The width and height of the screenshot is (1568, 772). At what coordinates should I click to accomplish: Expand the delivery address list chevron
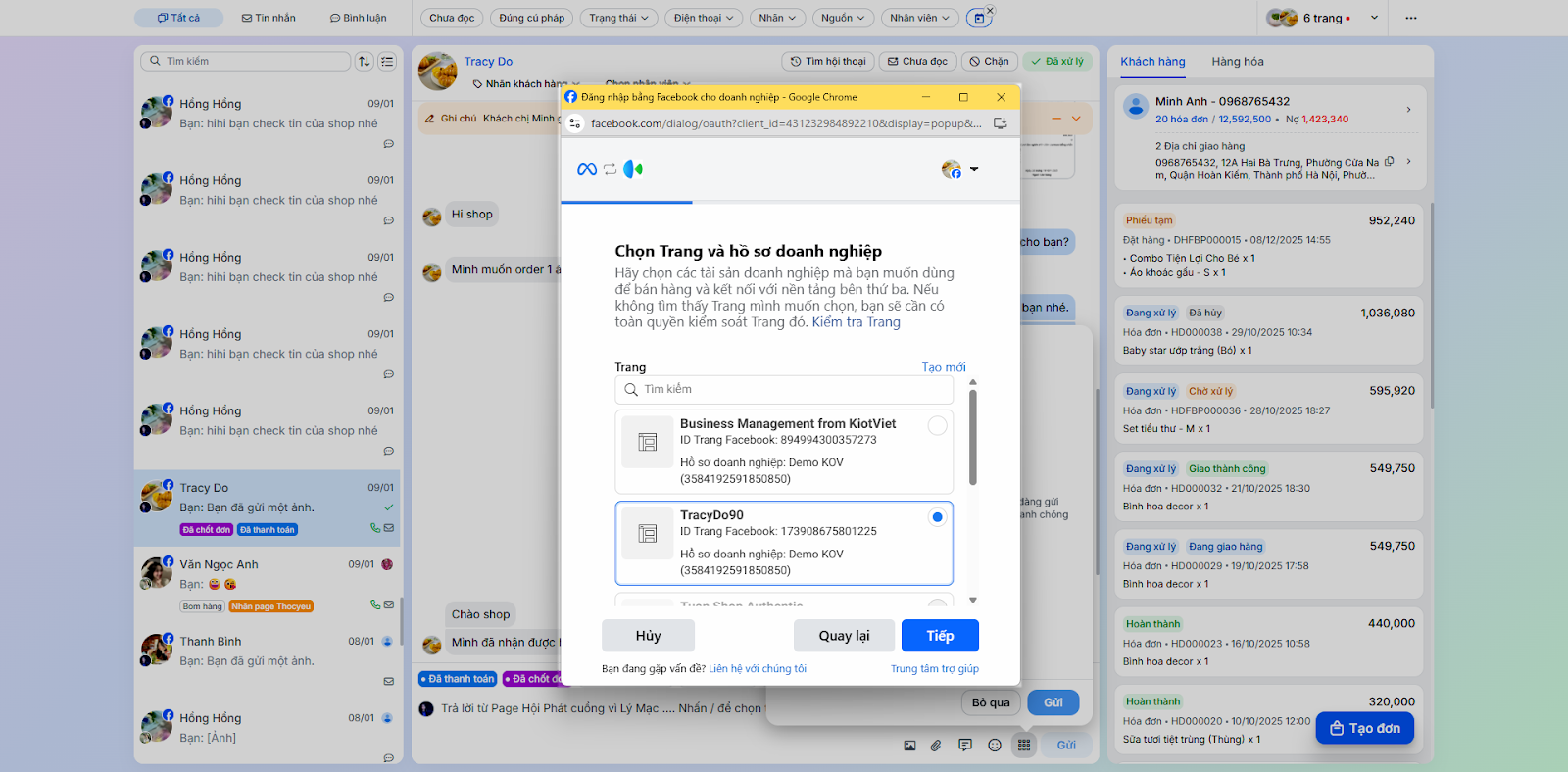click(x=1408, y=162)
